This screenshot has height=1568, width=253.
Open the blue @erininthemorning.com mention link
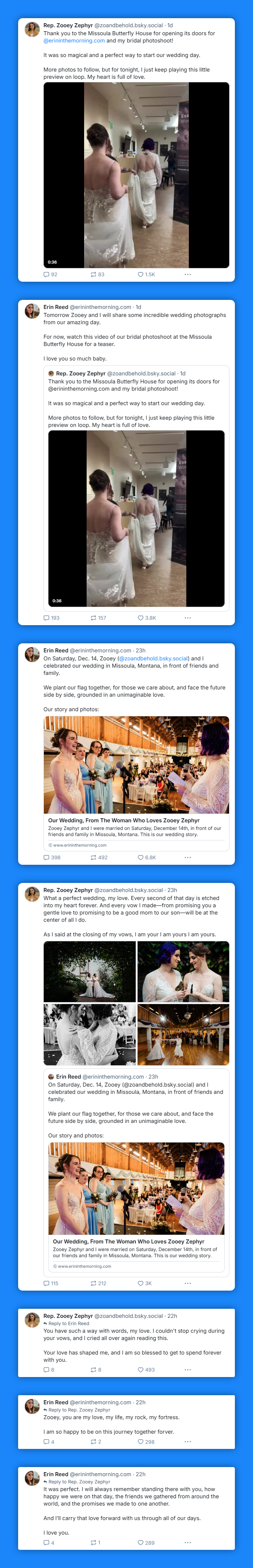74,41
